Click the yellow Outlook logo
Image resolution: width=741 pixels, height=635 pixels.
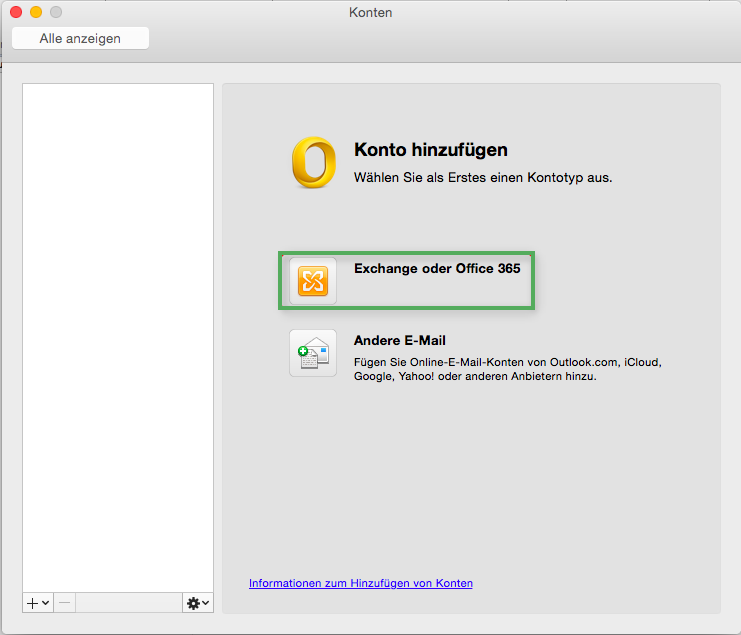point(314,163)
